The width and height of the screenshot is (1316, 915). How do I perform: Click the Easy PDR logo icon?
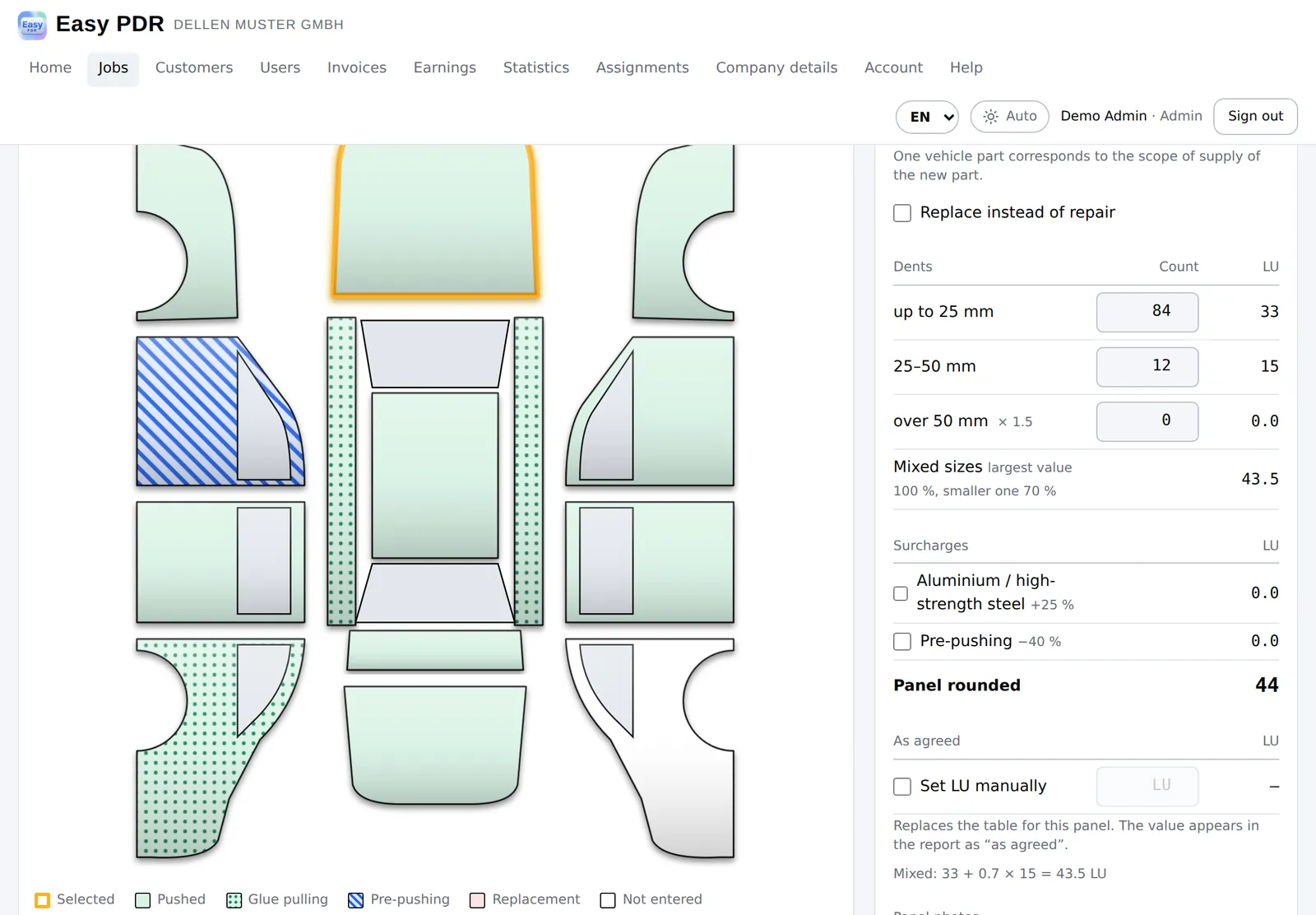(x=32, y=25)
